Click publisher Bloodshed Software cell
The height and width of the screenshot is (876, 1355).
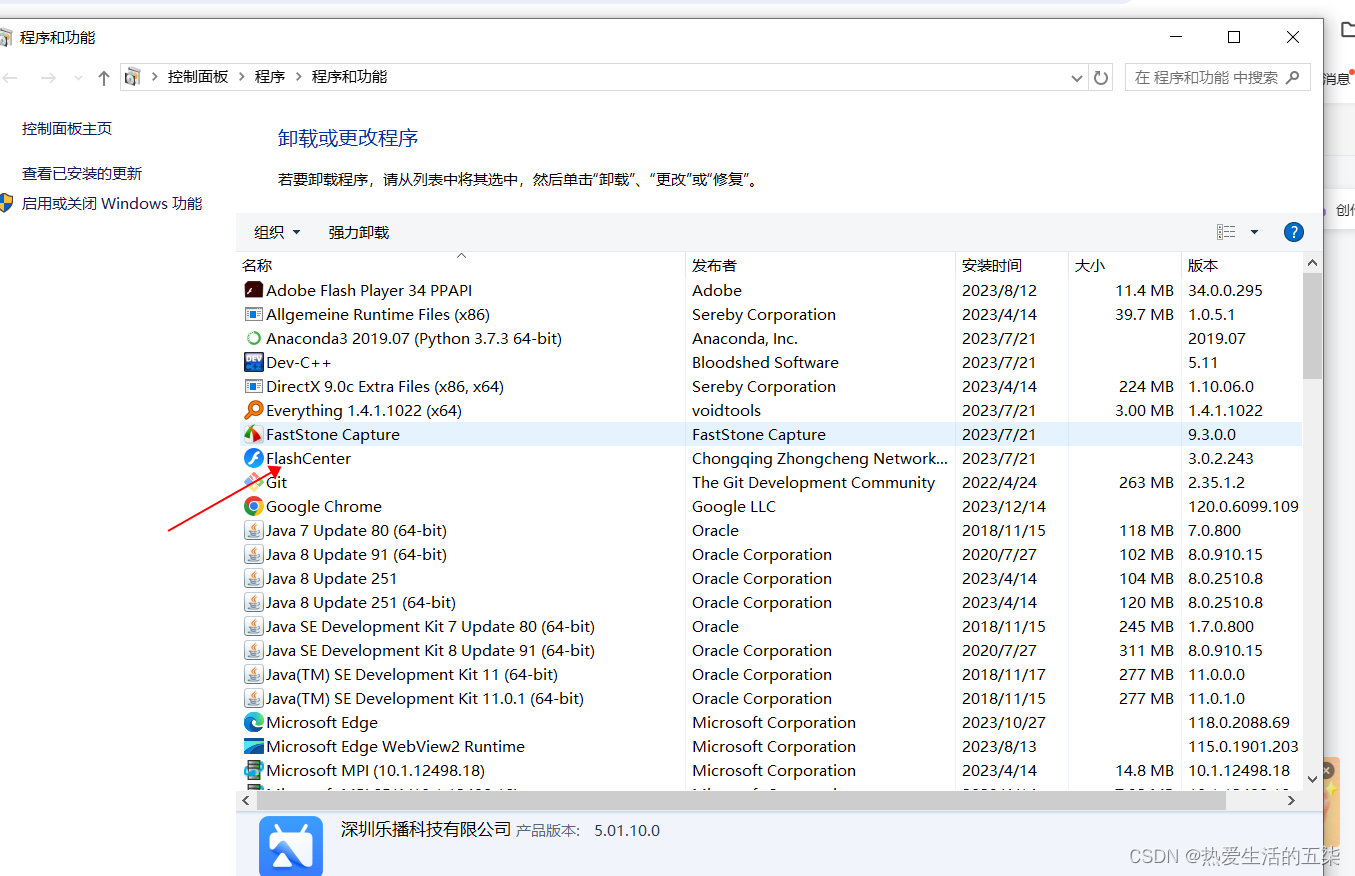(765, 362)
